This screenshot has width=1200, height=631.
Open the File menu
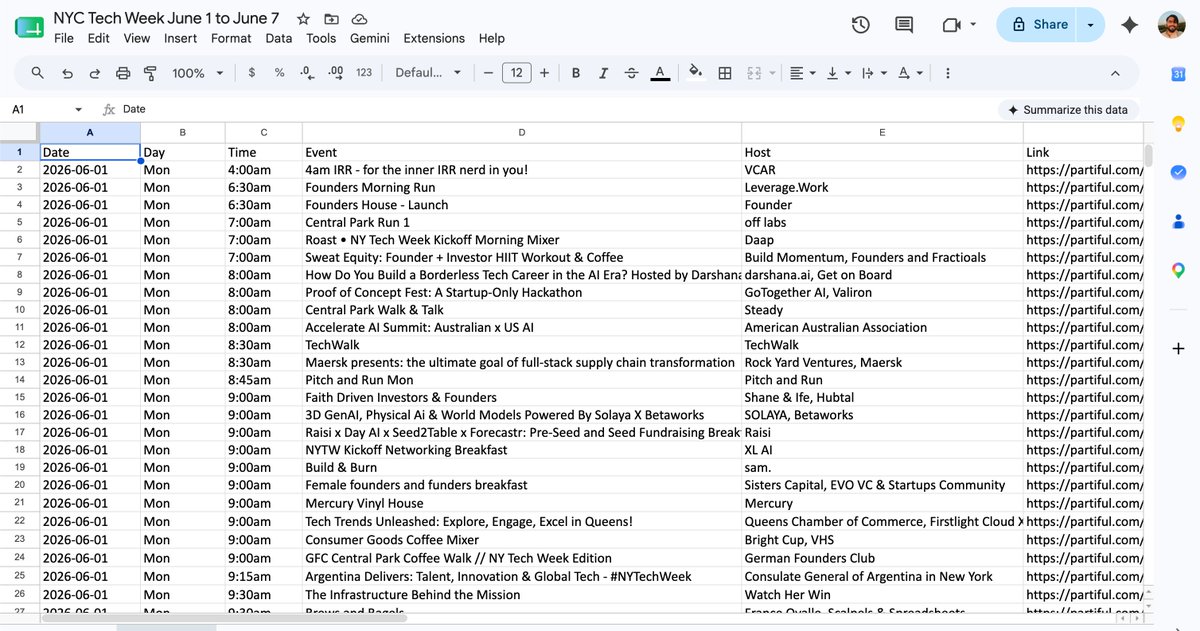[64, 38]
